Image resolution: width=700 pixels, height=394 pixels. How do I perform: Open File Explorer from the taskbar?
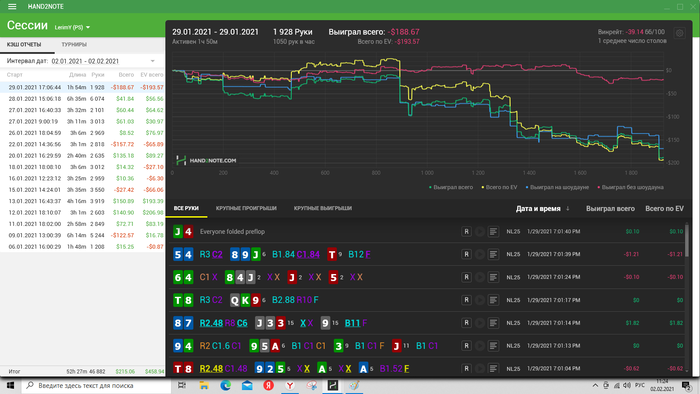[204, 385]
